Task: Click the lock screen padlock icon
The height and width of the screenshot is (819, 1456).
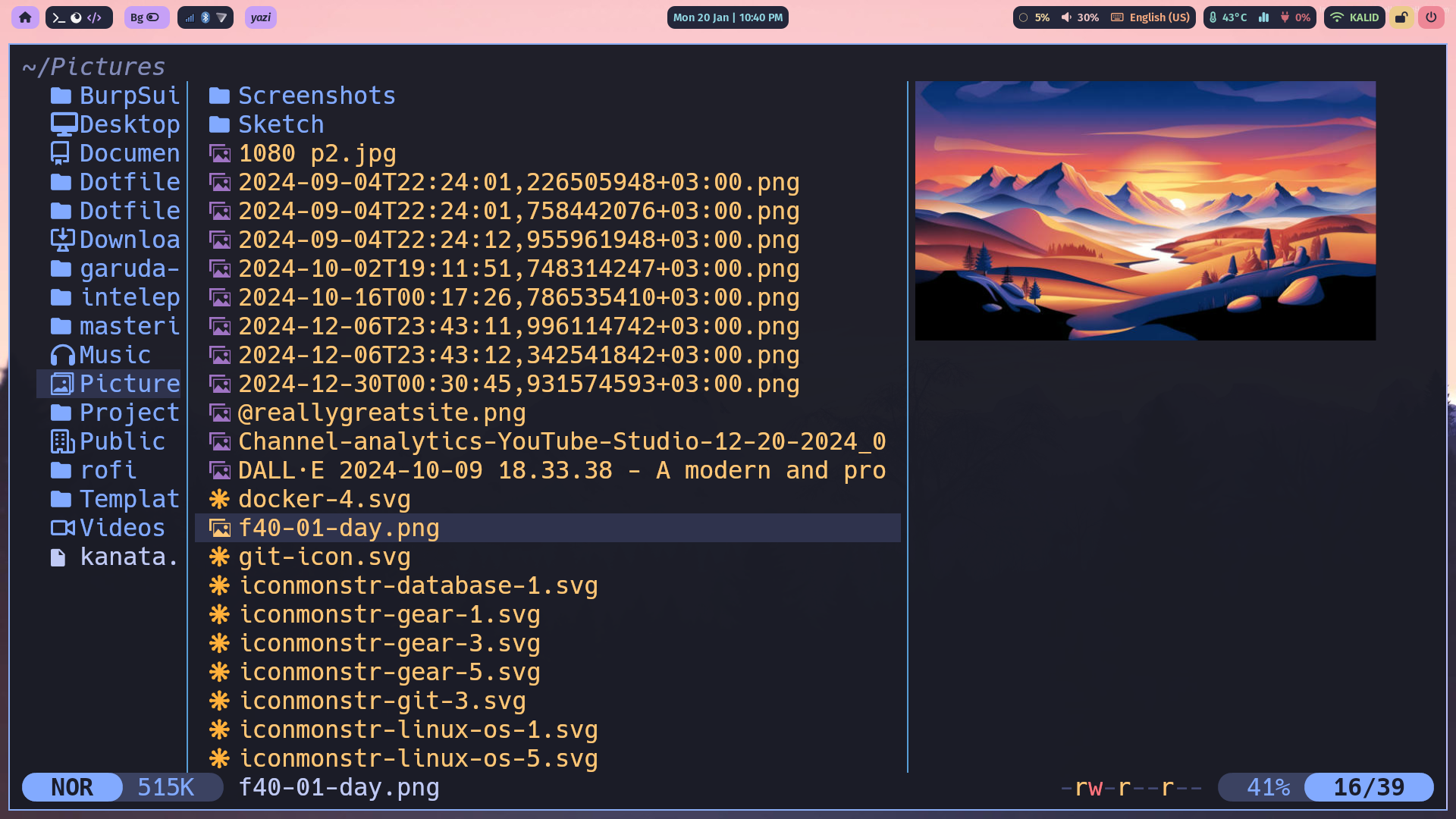Action: point(1401,17)
